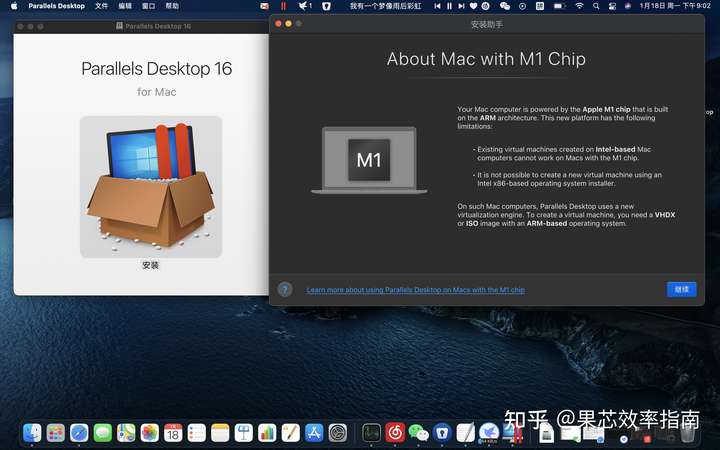The width and height of the screenshot is (720, 450).
Task: Open Safari from the Dock
Action: point(79,433)
